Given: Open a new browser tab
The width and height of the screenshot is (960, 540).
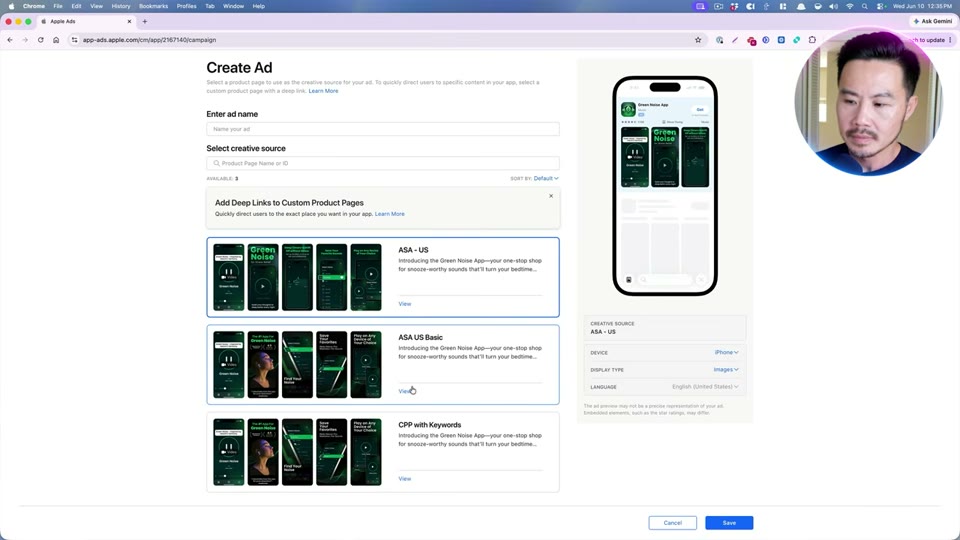Looking at the screenshot, I should [145, 21].
